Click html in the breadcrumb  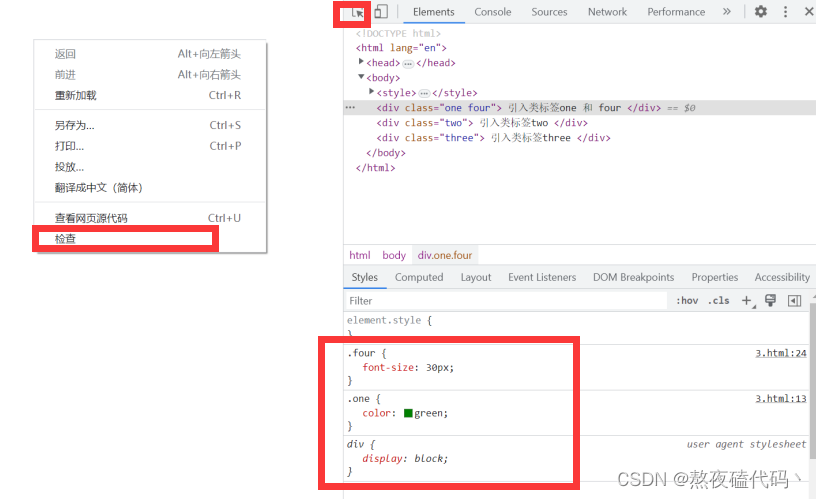(x=360, y=255)
